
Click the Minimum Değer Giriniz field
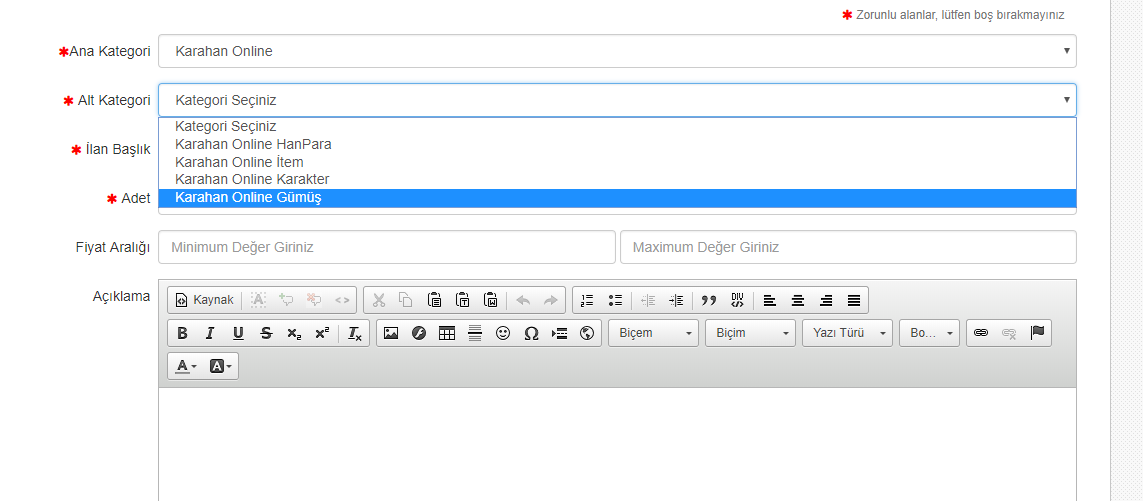pyautogui.click(x=386, y=247)
